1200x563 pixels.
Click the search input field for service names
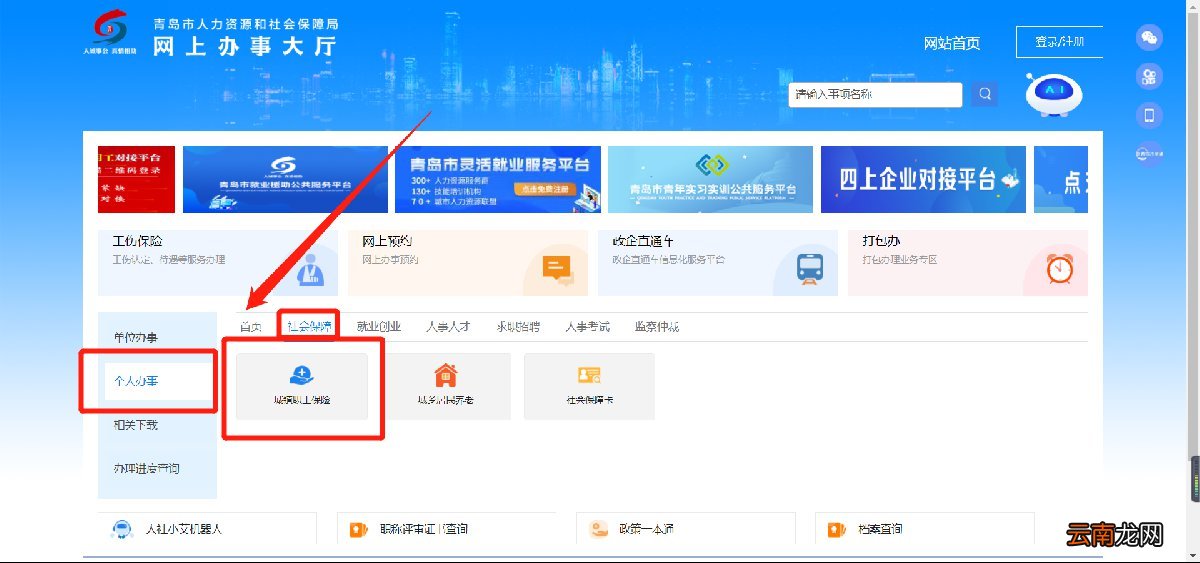875,94
